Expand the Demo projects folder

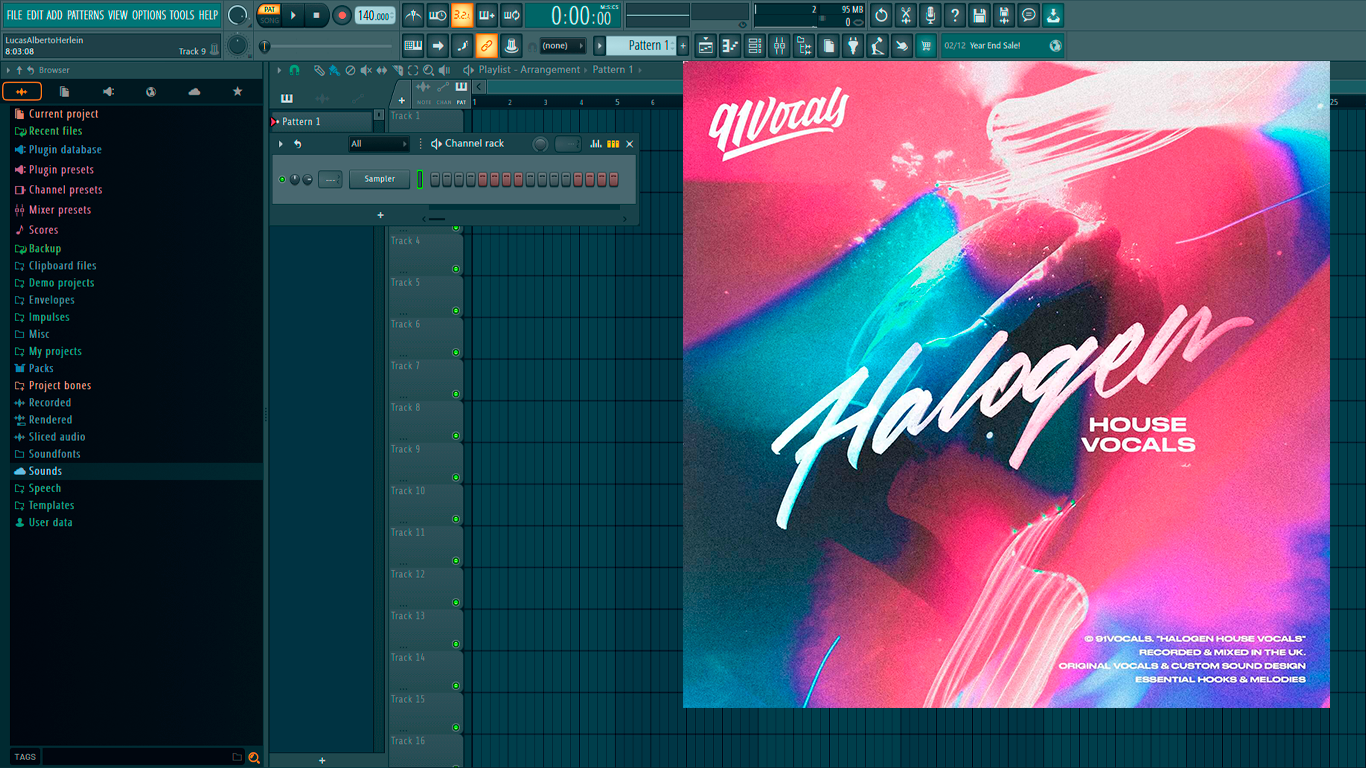61,283
